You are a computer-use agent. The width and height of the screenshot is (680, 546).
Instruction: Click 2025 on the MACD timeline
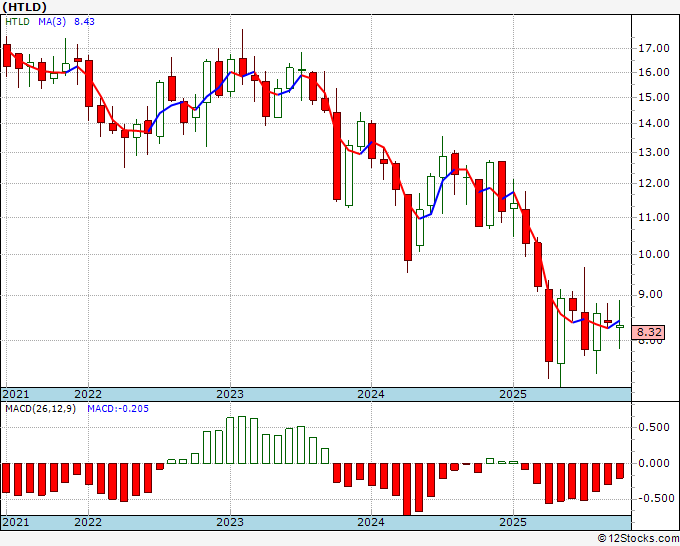(x=513, y=522)
